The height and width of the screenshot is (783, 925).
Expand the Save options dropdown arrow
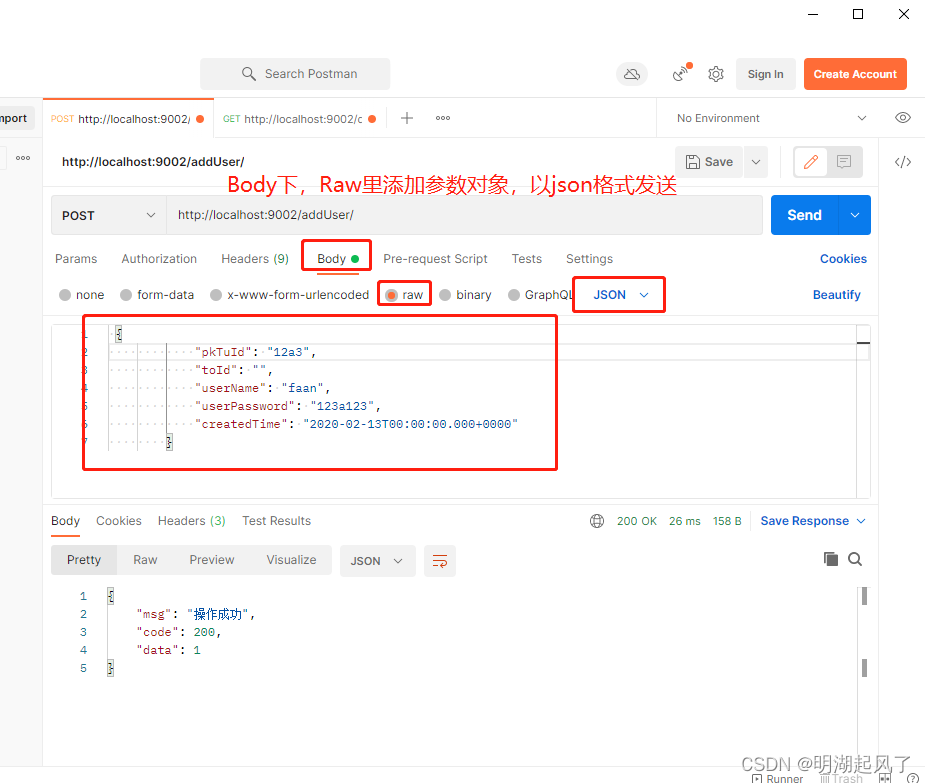point(756,162)
